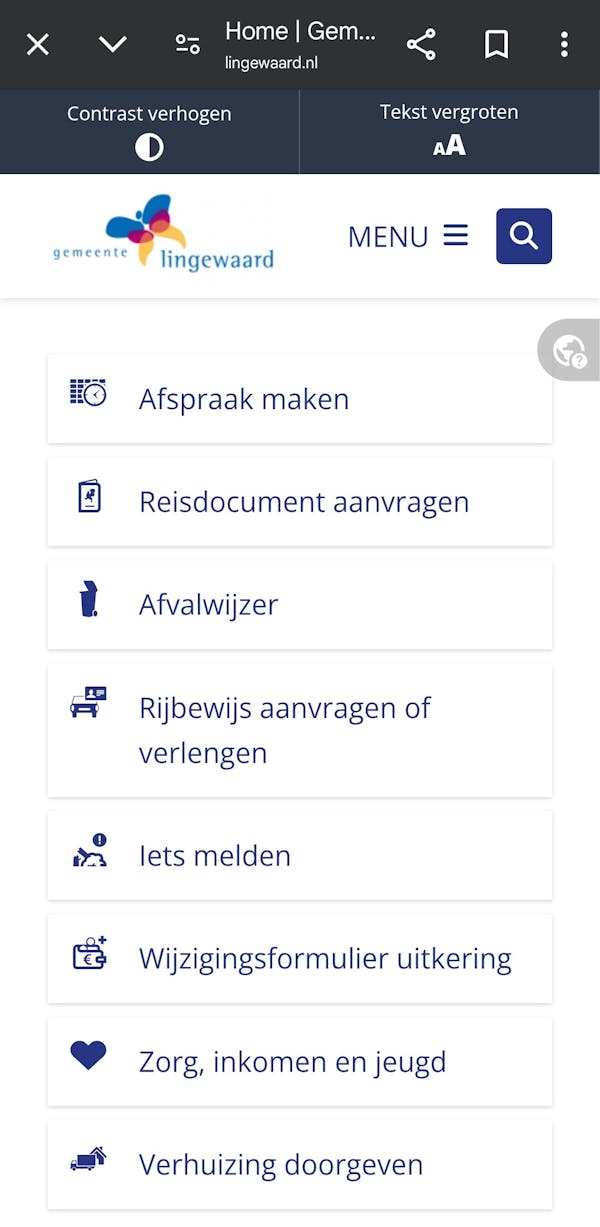The width and height of the screenshot is (600, 1227).
Task: Open browser three-dot overflow menu
Action: tap(564, 44)
